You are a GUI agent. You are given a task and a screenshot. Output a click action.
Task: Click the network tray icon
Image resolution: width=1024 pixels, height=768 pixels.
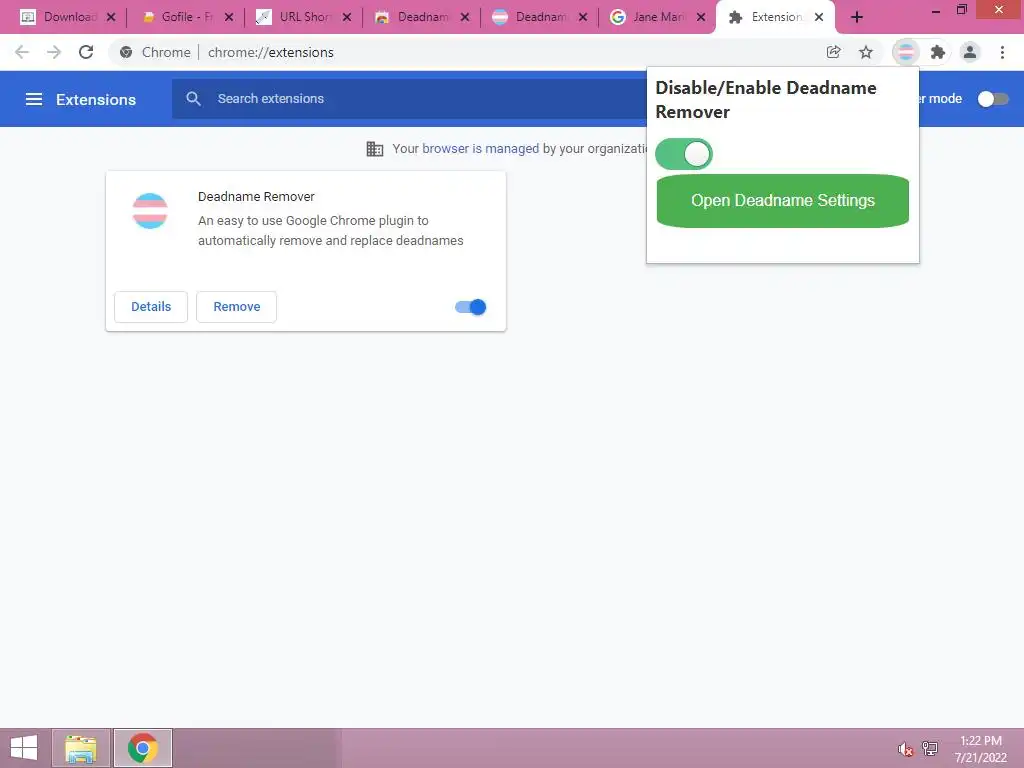[x=930, y=749]
